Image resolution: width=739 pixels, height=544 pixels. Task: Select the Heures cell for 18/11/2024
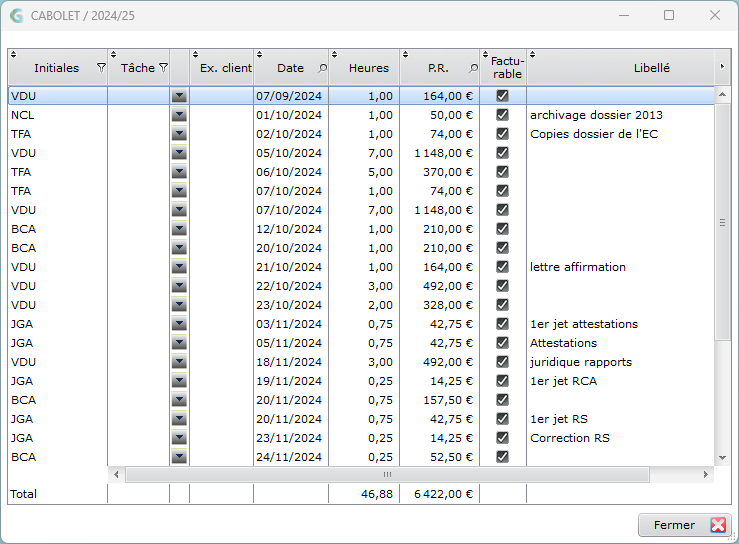[x=364, y=362]
